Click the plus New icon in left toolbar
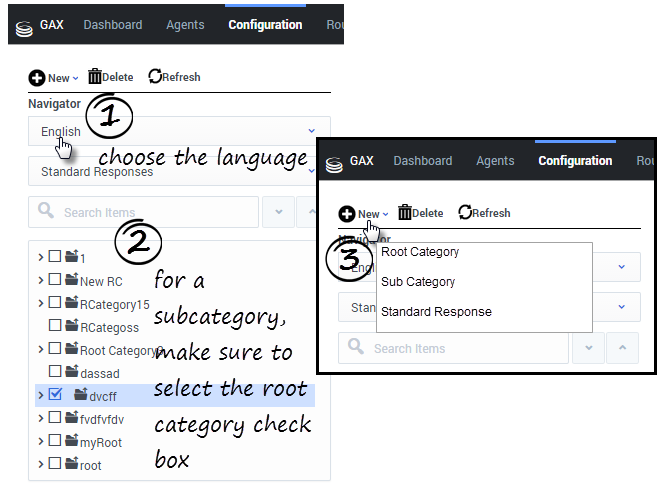The height and width of the screenshot is (483, 659). [37, 78]
